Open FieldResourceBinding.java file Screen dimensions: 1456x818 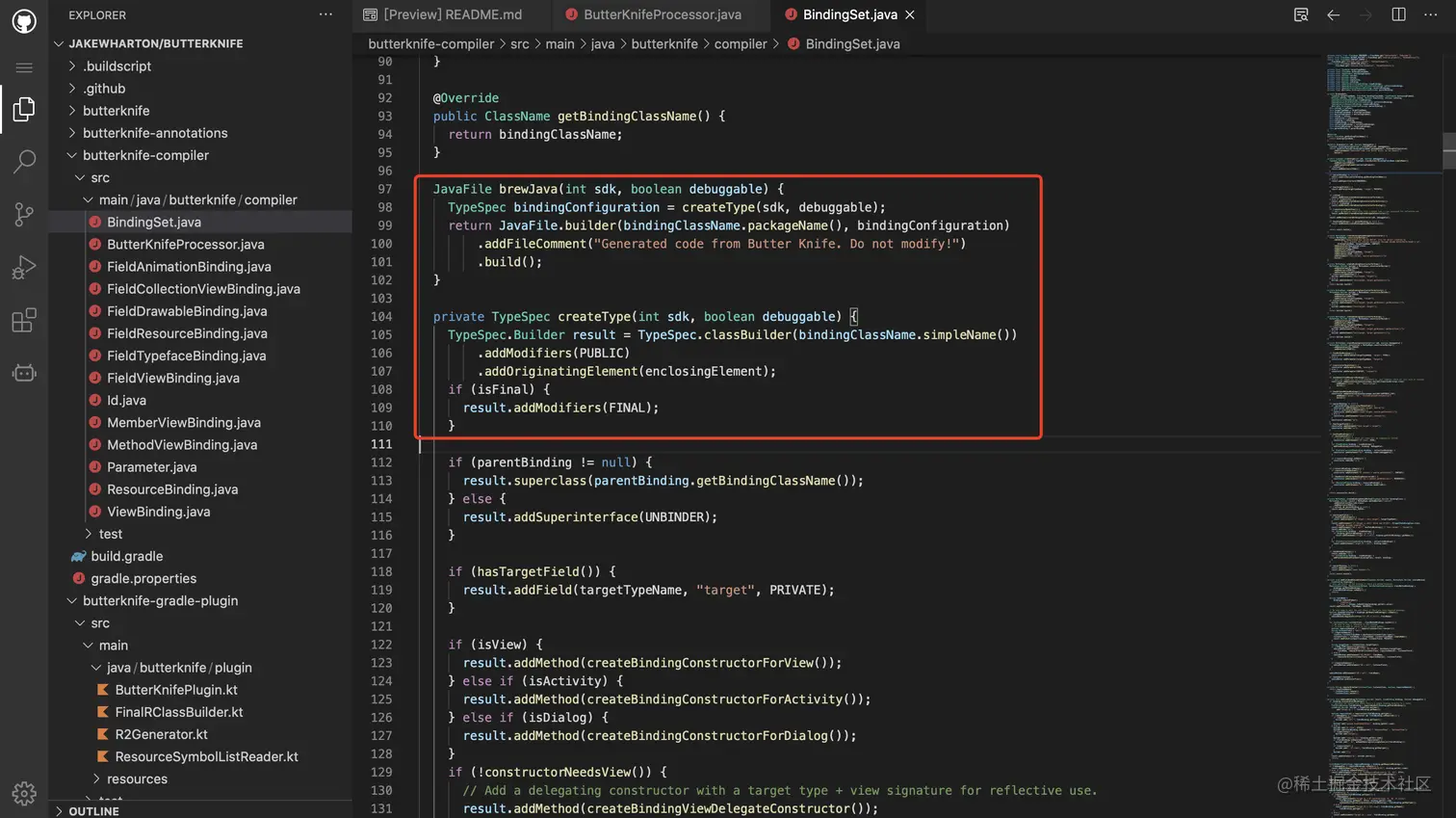pyautogui.click(x=200, y=333)
